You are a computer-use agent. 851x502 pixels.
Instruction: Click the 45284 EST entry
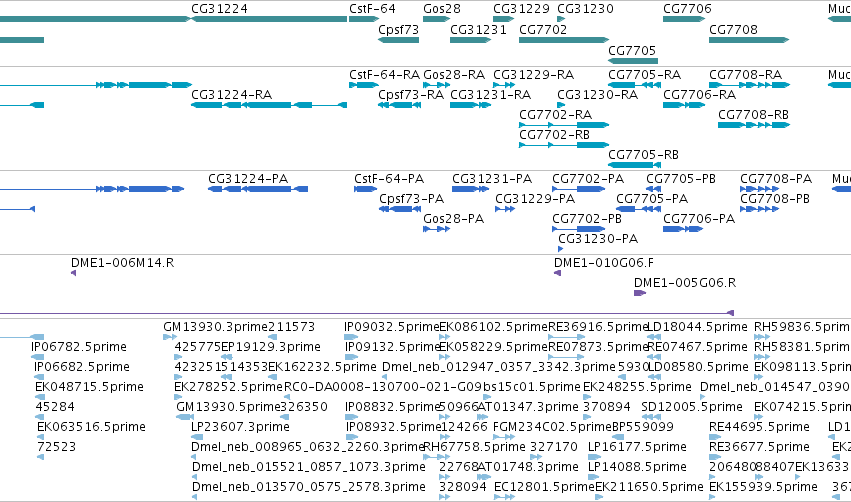pos(55,406)
